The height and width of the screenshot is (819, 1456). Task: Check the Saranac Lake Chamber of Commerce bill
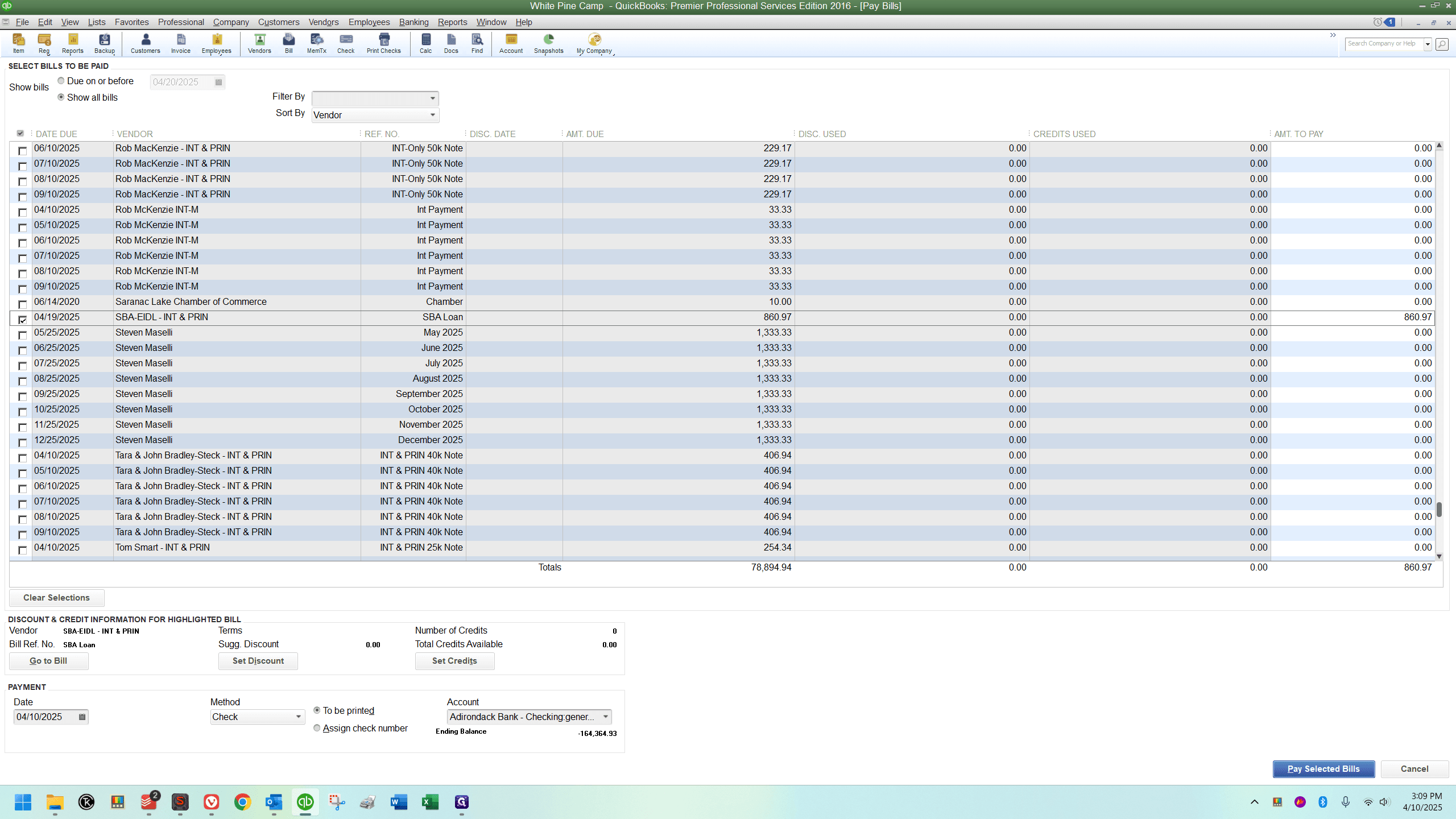(x=23, y=304)
